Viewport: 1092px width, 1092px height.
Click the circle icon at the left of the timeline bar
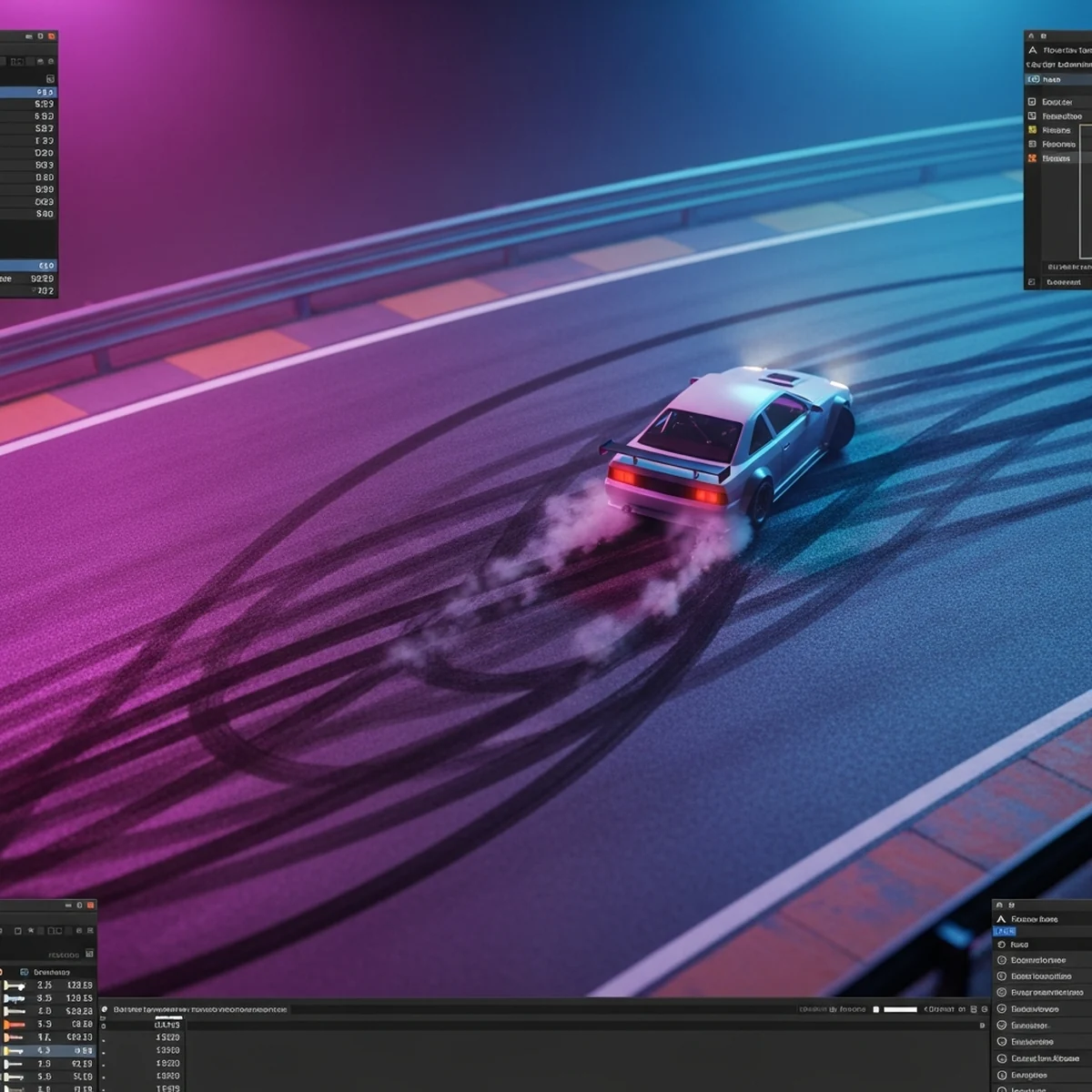pos(104,1009)
